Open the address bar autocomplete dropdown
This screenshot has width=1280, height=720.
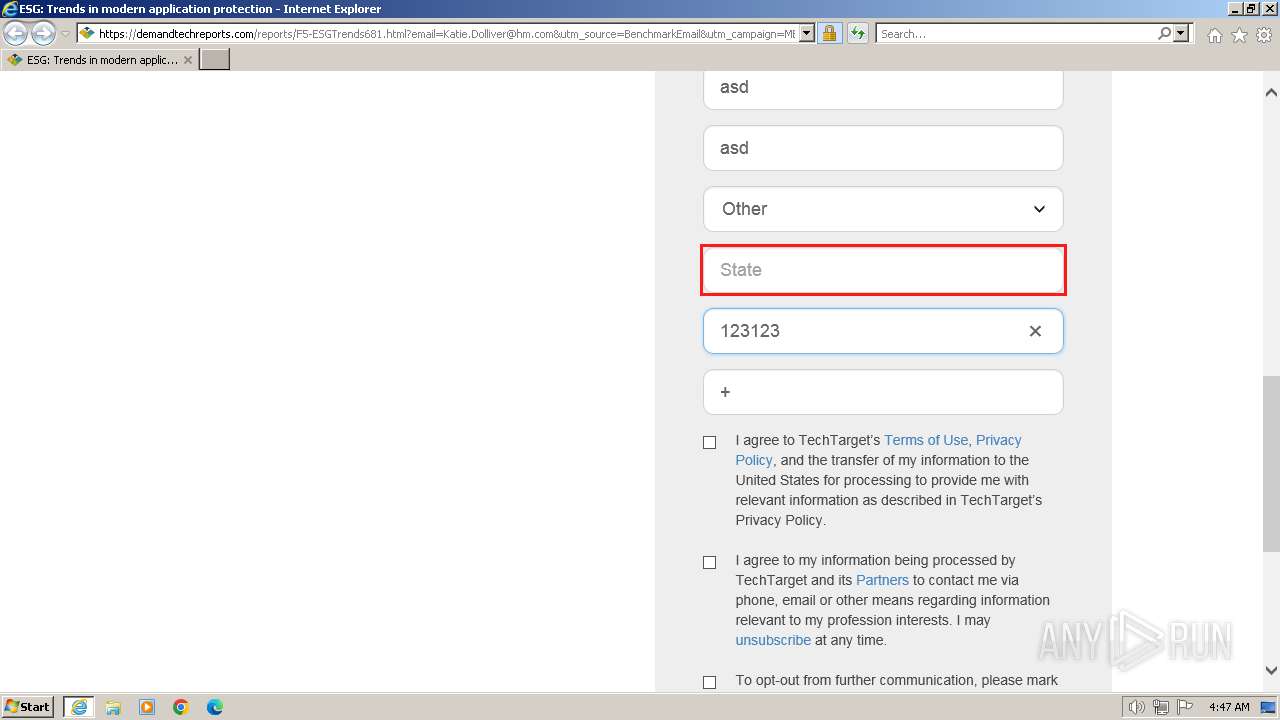pos(807,34)
